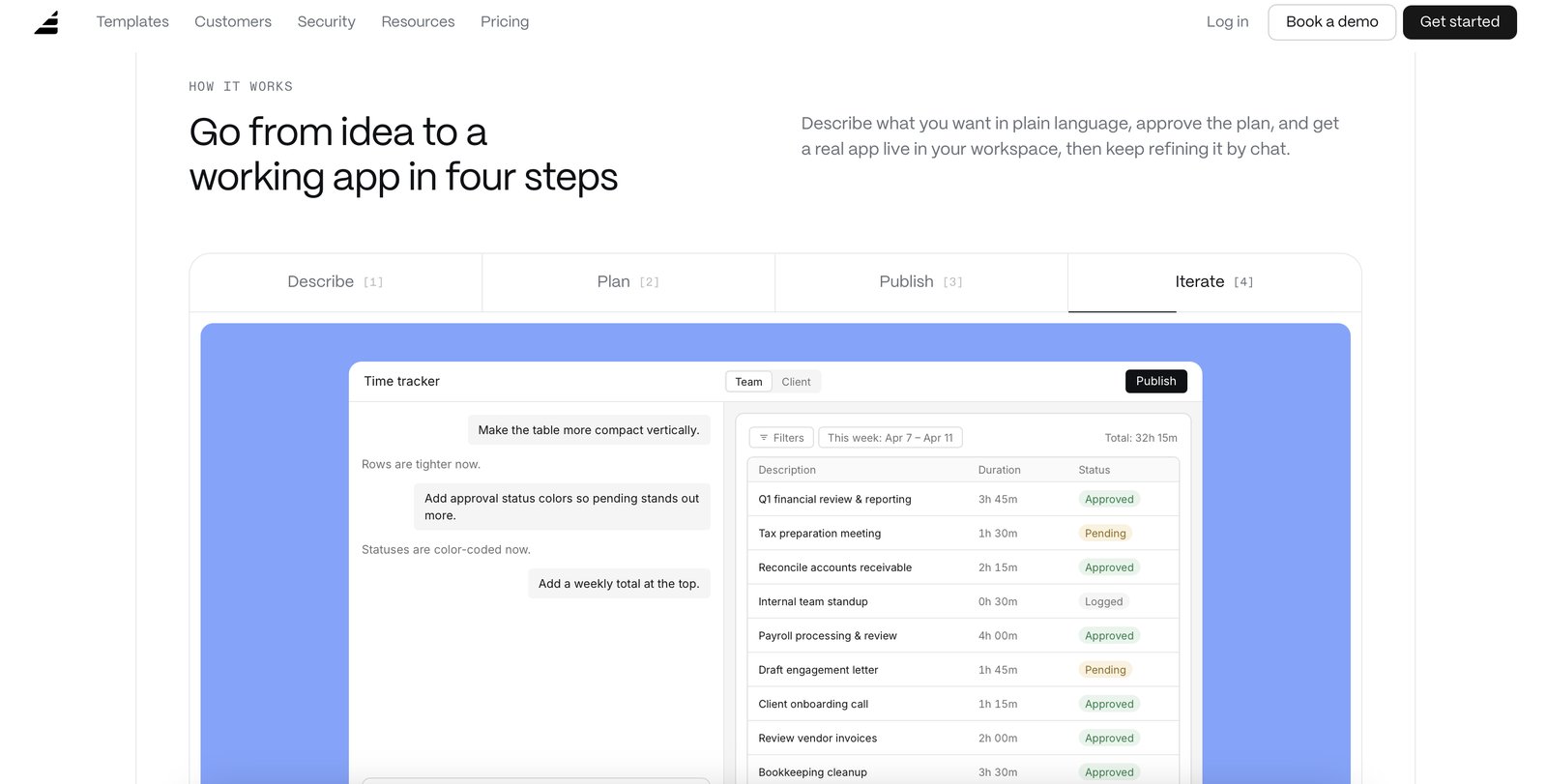Click the site logo icon
Screen dimensions: 1547x784
point(46,22)
